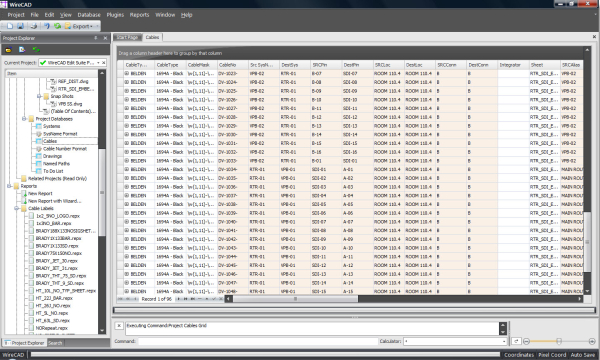600x360 pixels.
Task: Click the scroll-down arrow of cables grid
Action: 587,292
